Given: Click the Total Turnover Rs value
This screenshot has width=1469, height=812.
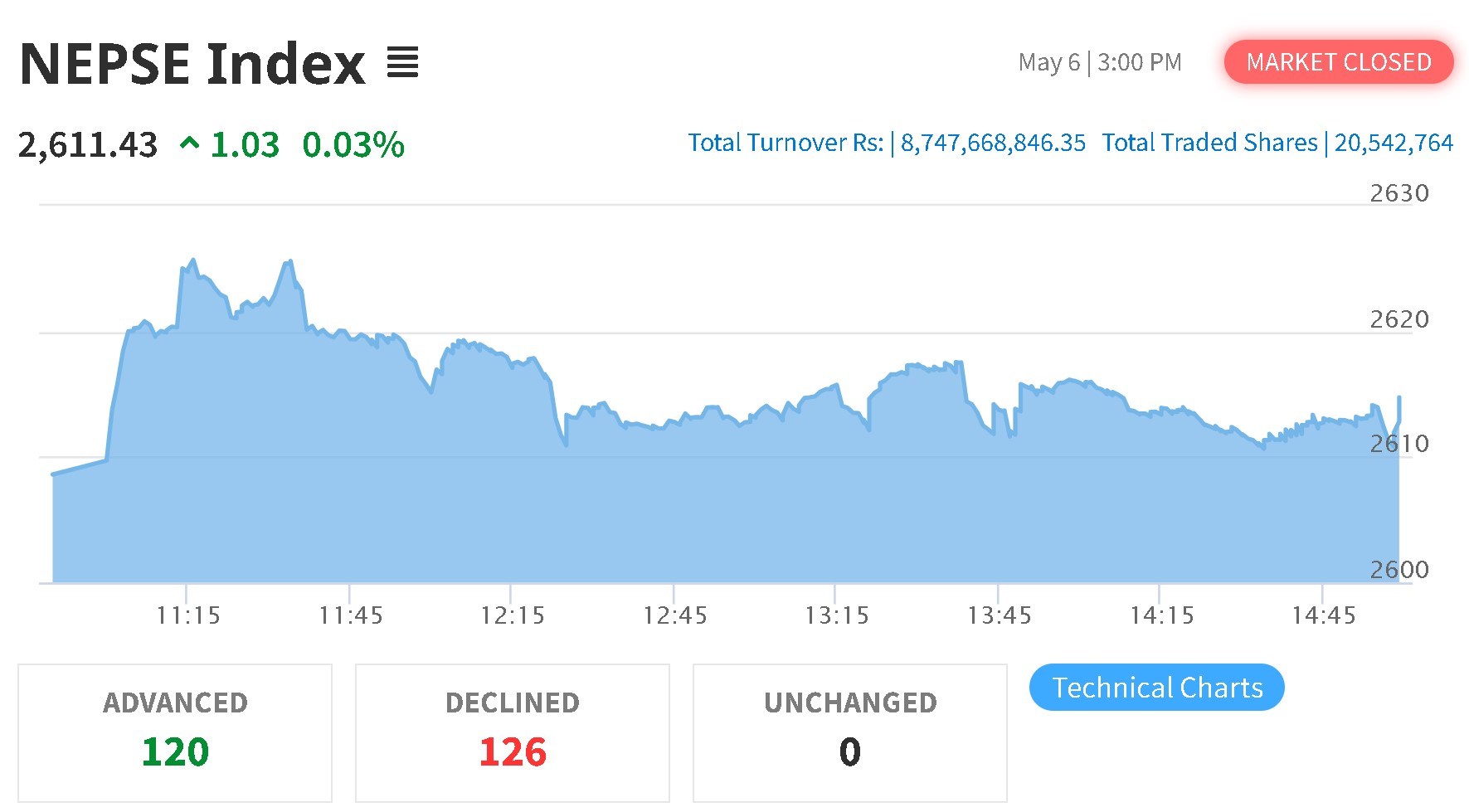Looking at the screenshot, I should (993, 143).
